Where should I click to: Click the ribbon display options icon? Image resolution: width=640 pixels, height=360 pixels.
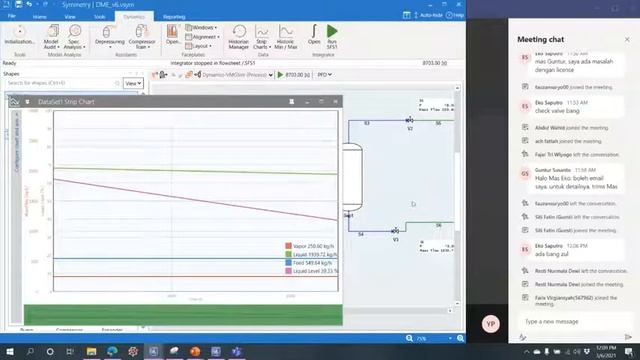coord(407,15)
